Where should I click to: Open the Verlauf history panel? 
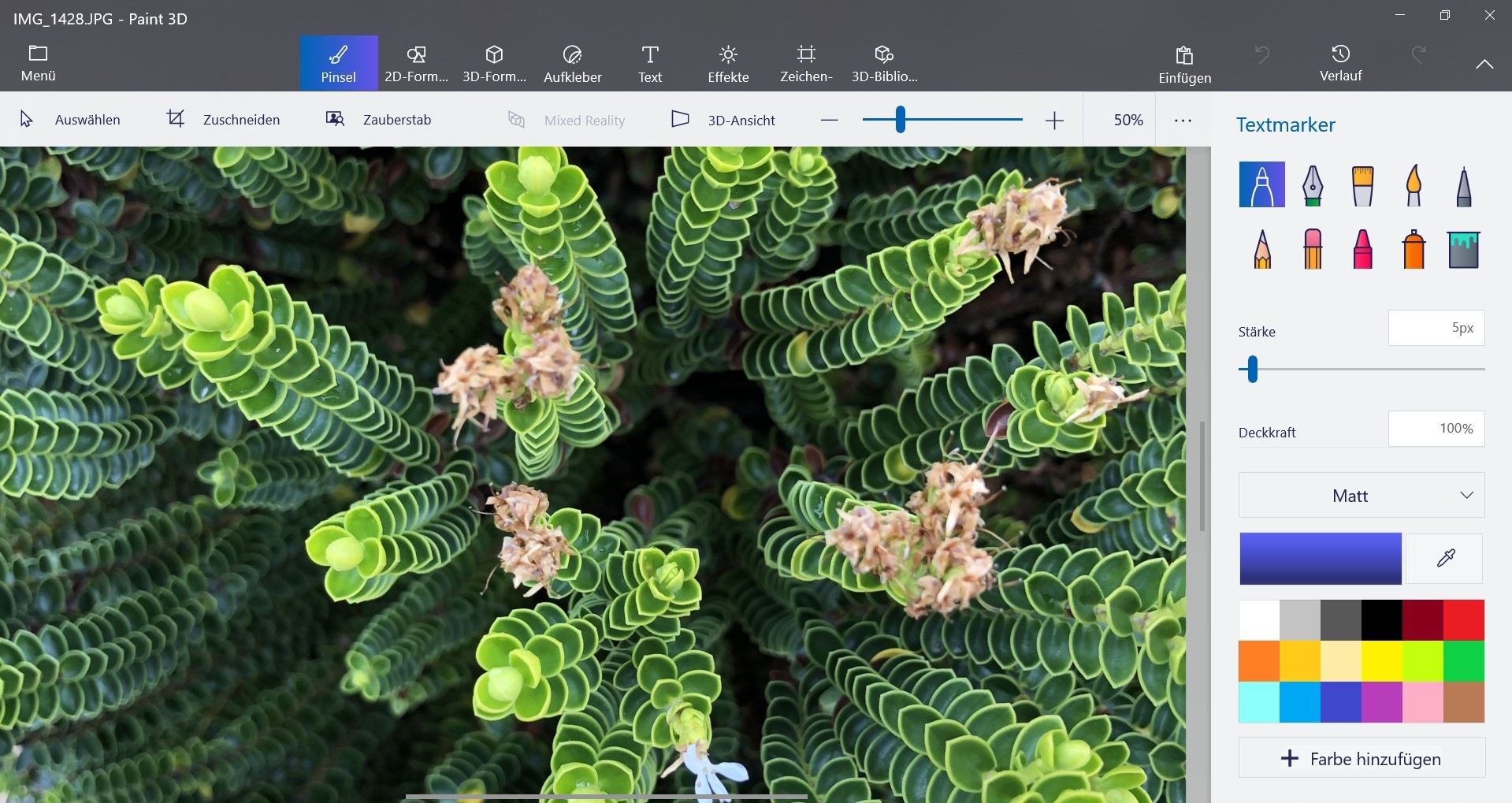point(1340,63)
